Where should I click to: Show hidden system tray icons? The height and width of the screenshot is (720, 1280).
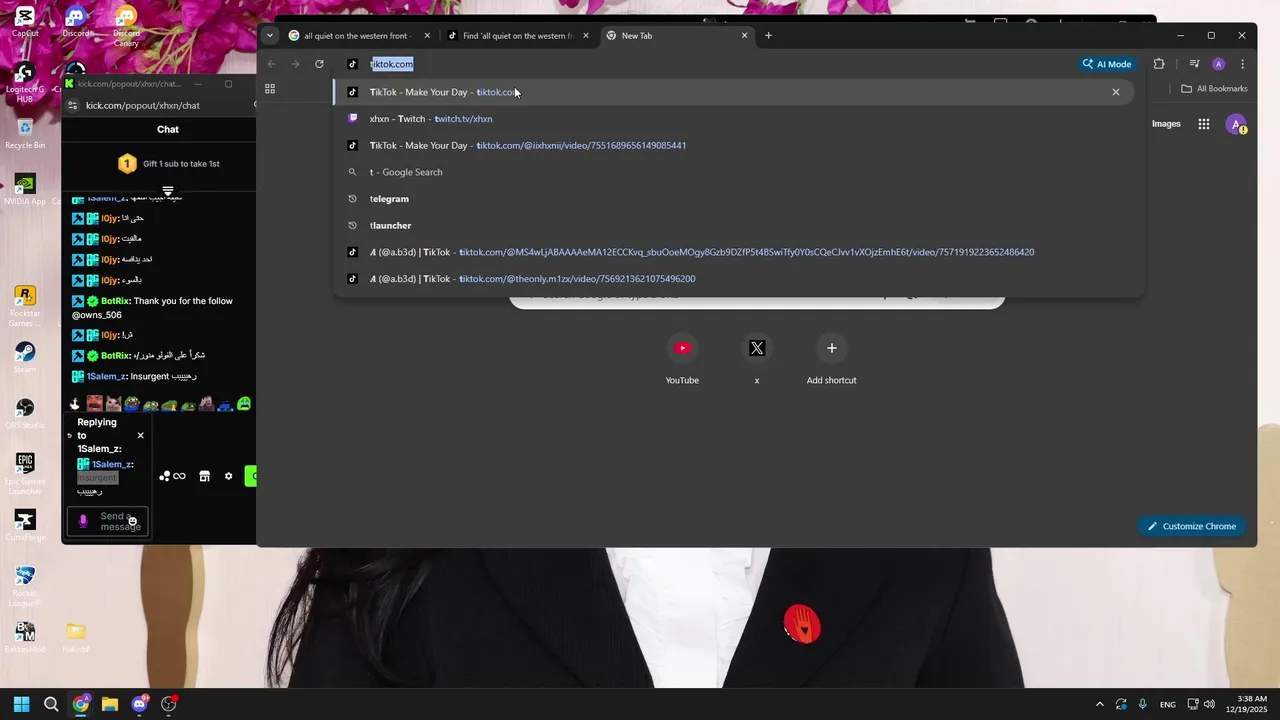point(1100,704)
